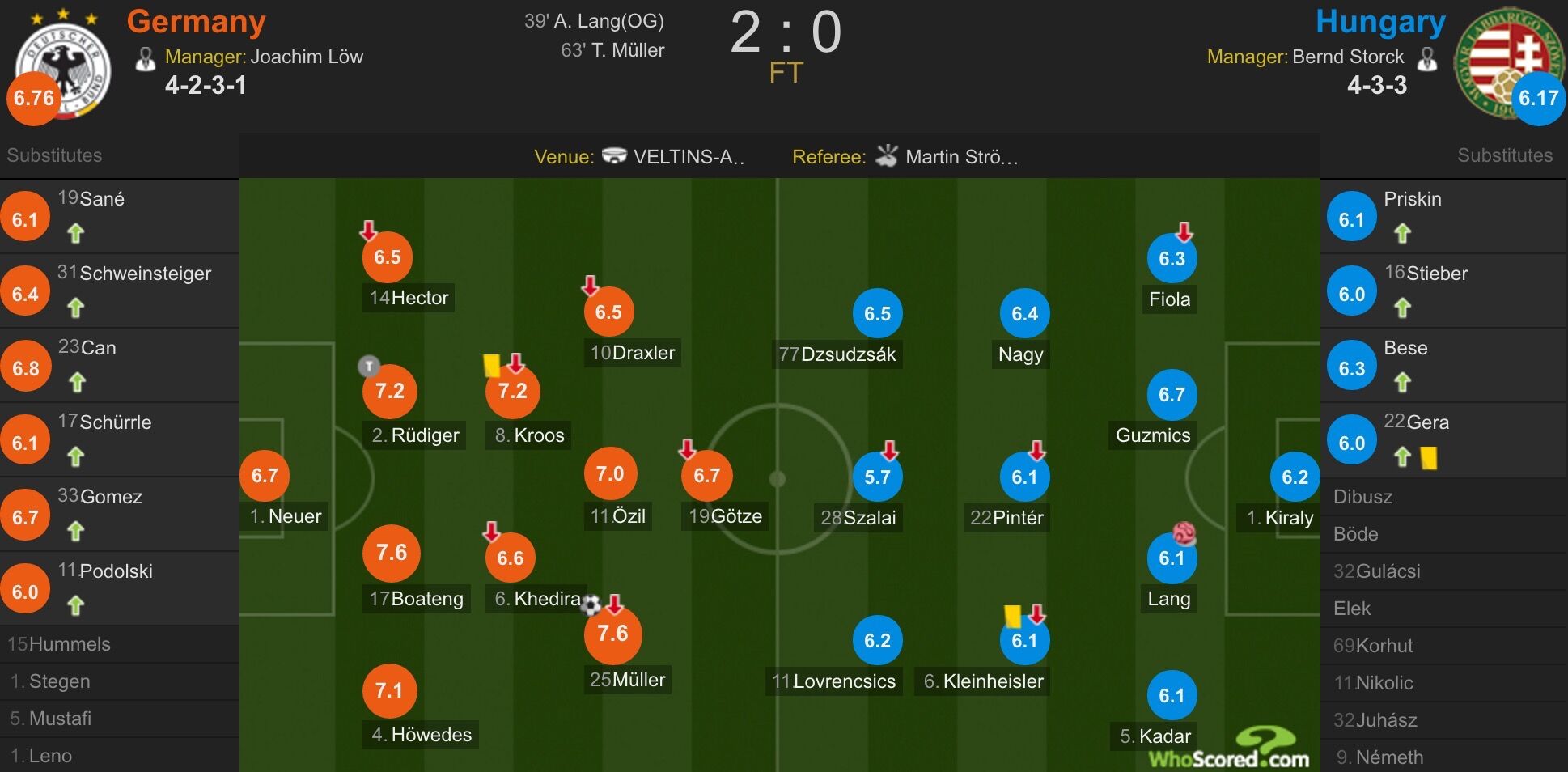The width and height of the screenshot is (1568, 772).
Task: Click the goal ball icon beside Müller
Action: click(591, 604)
